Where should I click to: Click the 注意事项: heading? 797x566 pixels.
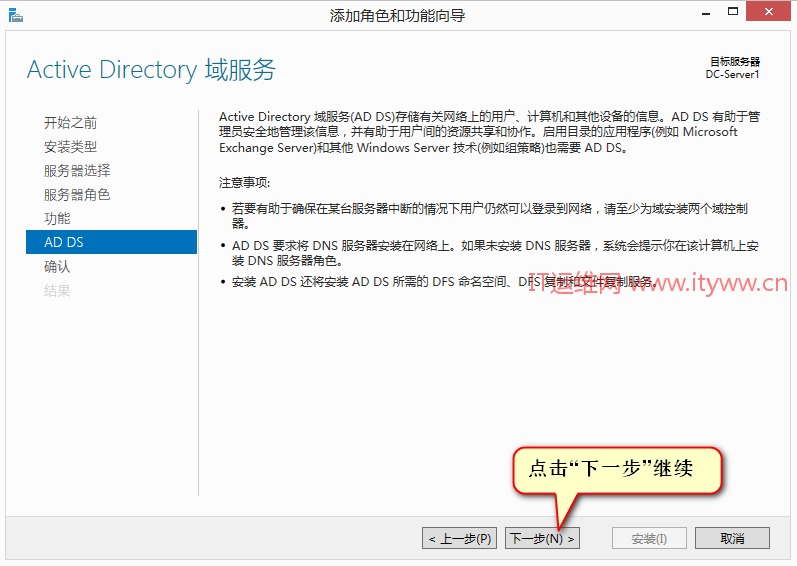click(x=244, y=182)
